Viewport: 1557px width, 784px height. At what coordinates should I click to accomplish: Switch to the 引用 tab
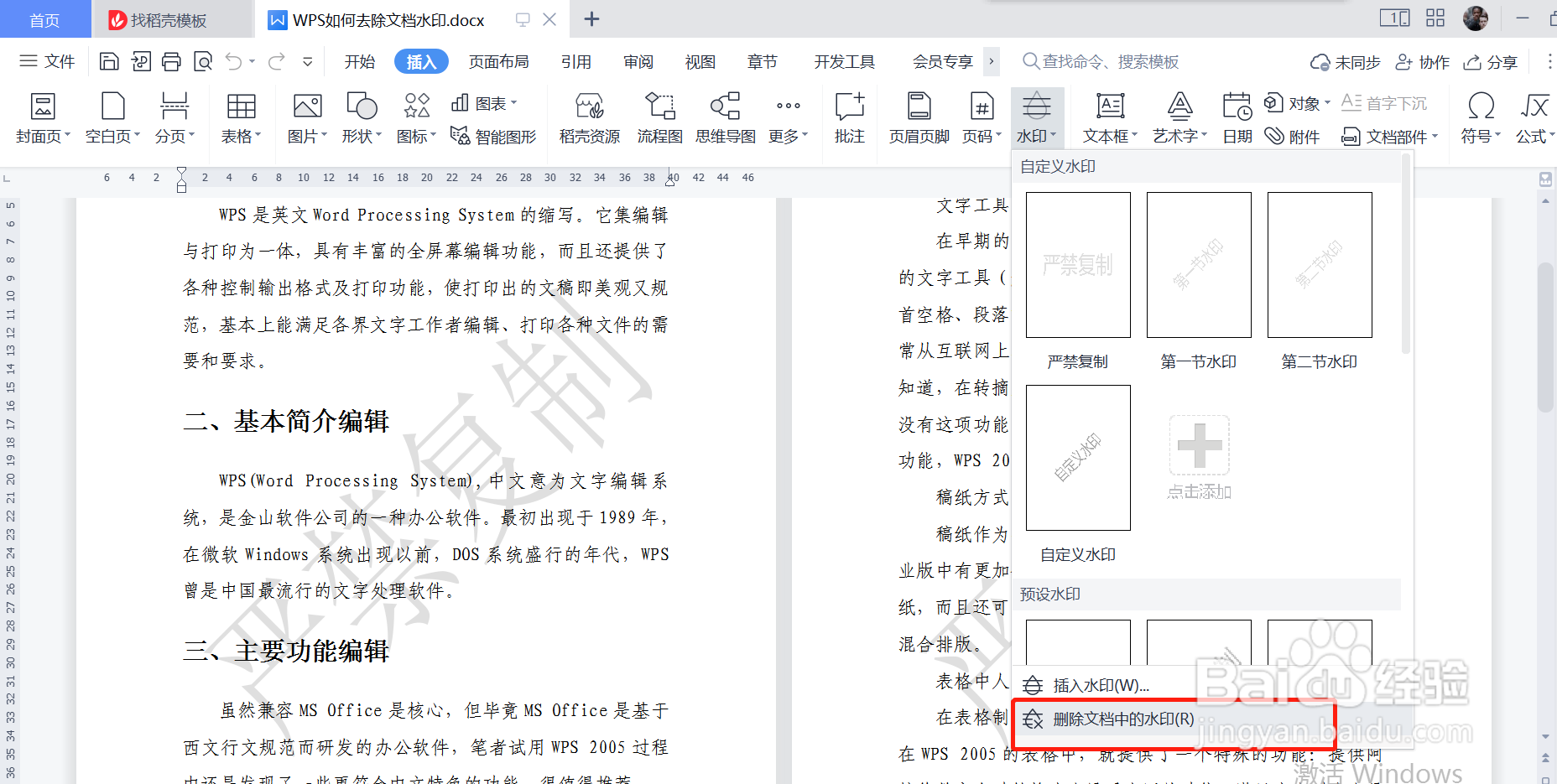coord(576,61)
